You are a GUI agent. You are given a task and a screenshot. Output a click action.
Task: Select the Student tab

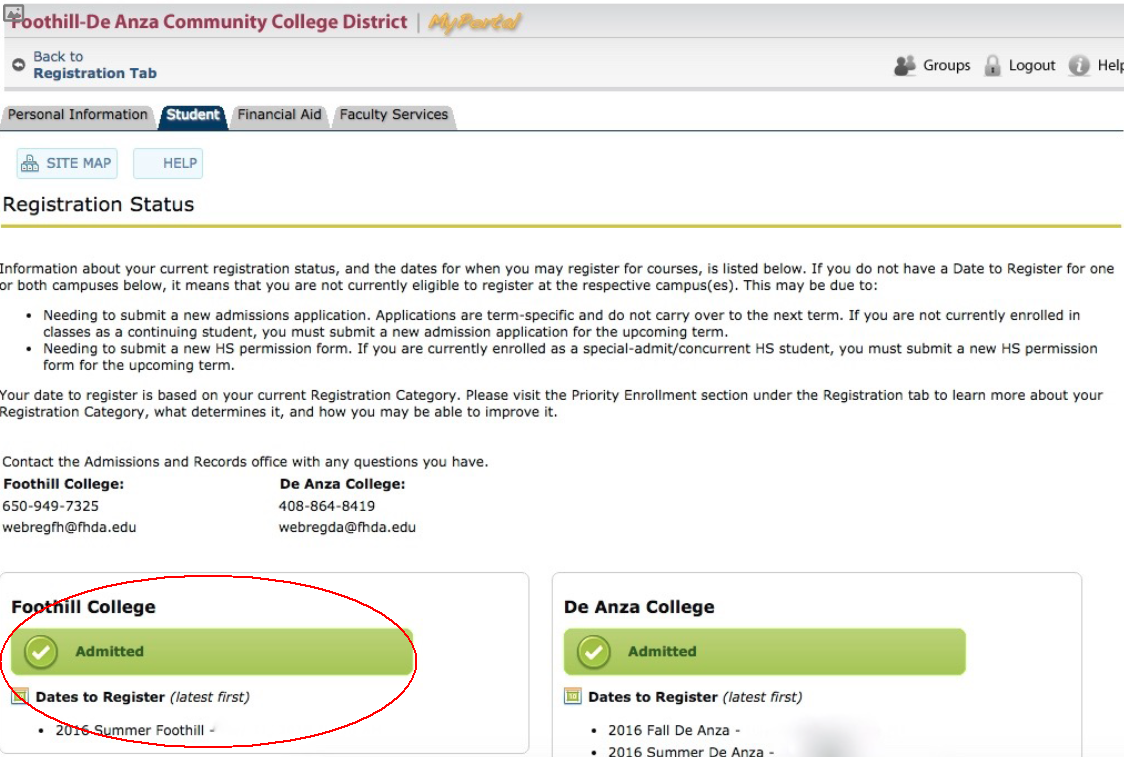(x=193, y=115)
